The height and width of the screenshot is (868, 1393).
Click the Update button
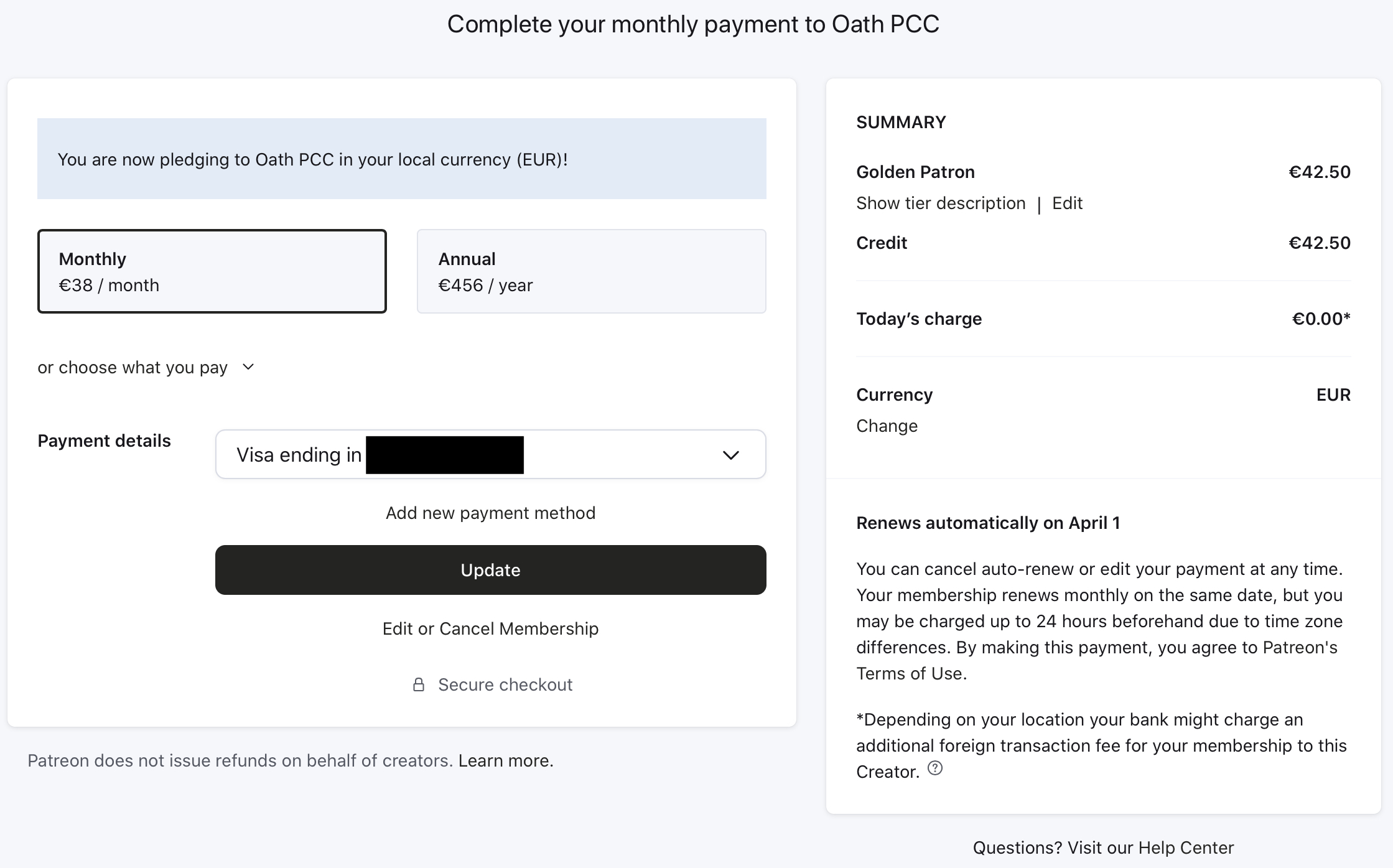[490, 570]
